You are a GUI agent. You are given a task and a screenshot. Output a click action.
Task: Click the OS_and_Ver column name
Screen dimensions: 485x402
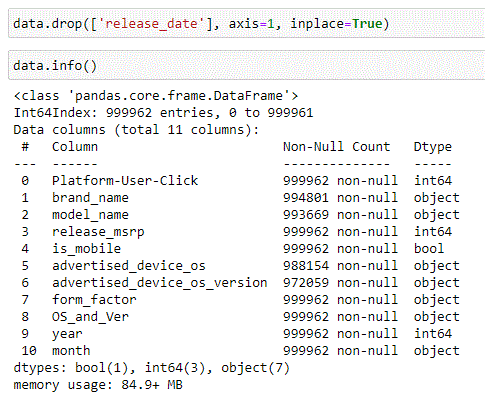[90, 317]
